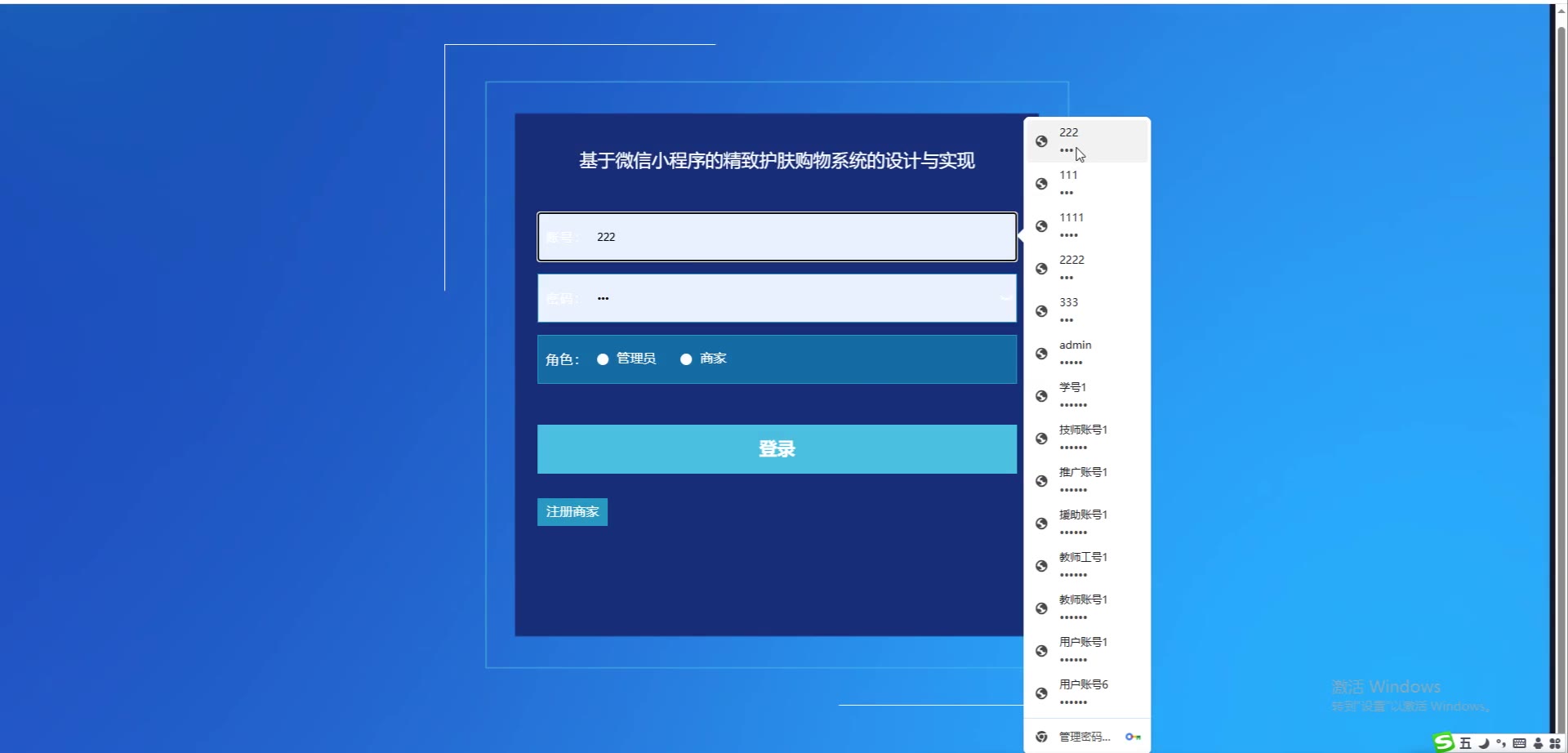Click the moon icon on the IME bar

(x=1484, y=743)
